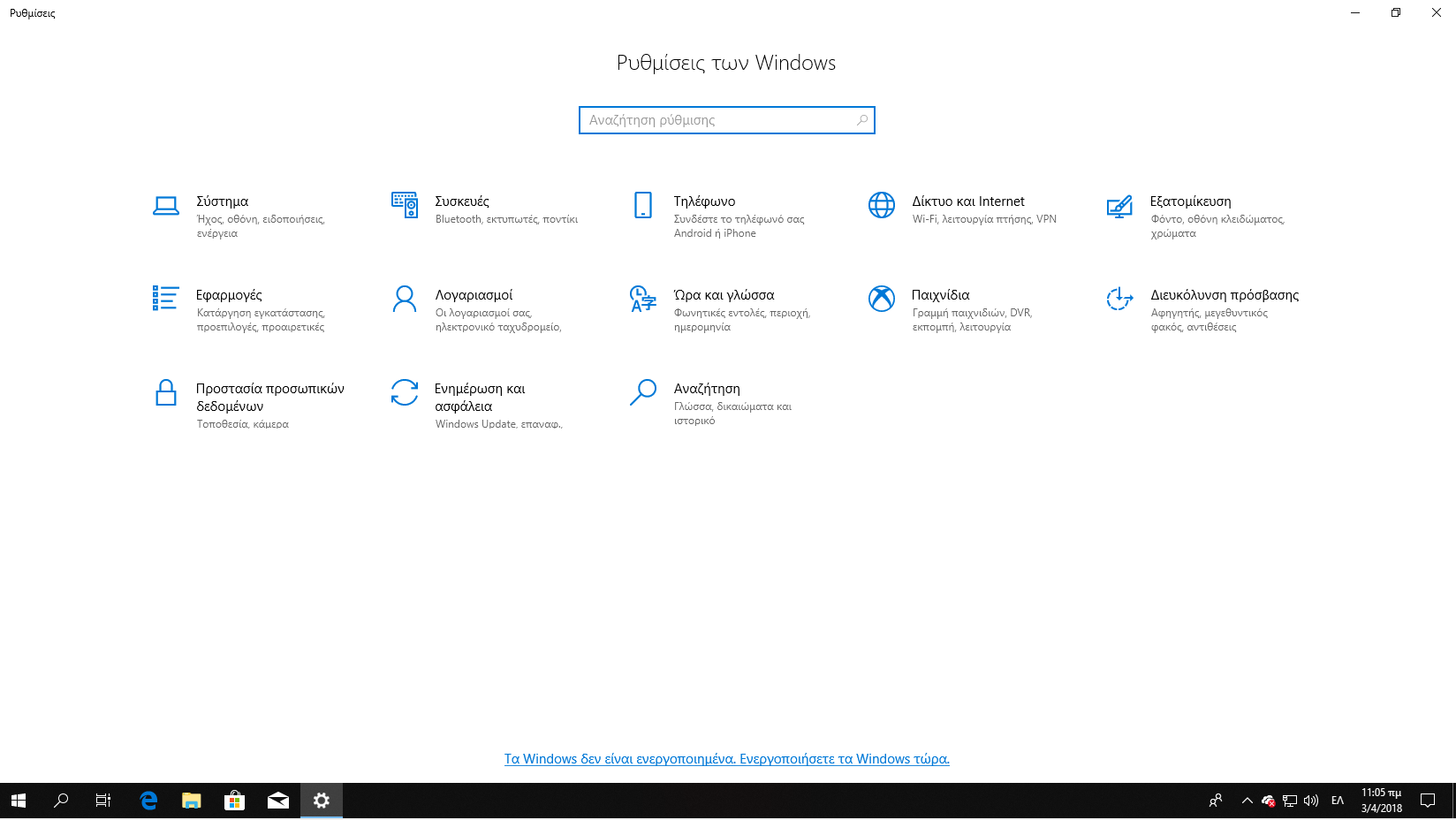1456x820 pixels.
Task: Open the Σύστημα laptop icon
Action: (x=166, y=205)
